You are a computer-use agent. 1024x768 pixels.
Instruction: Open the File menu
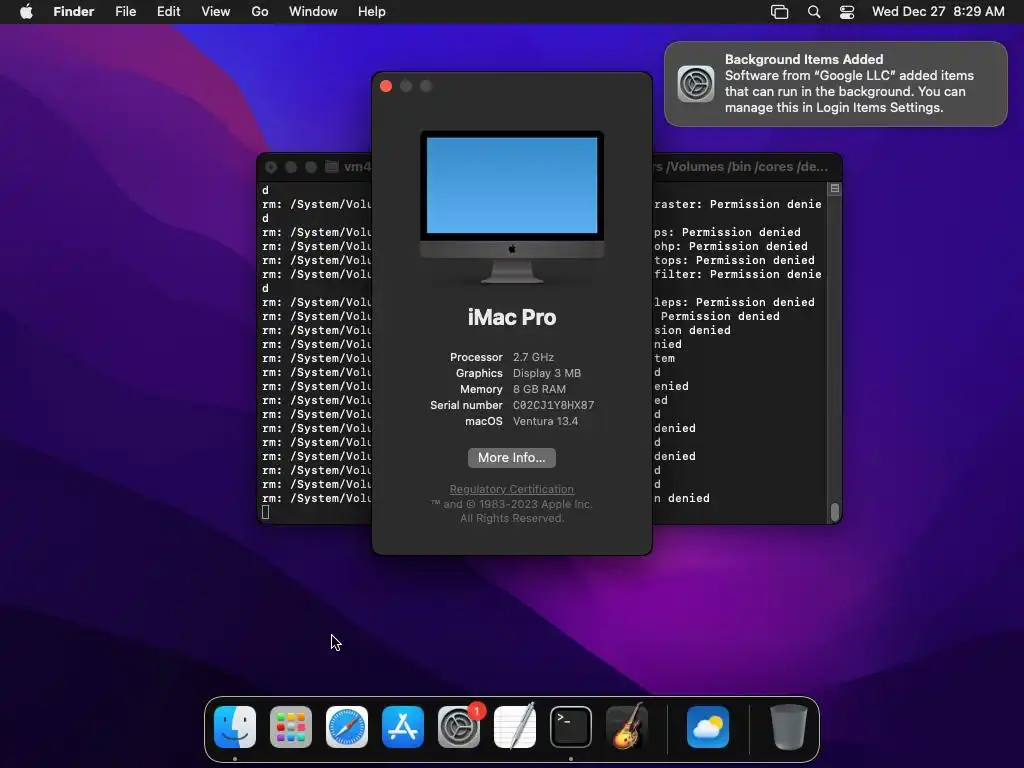[125, 12]
